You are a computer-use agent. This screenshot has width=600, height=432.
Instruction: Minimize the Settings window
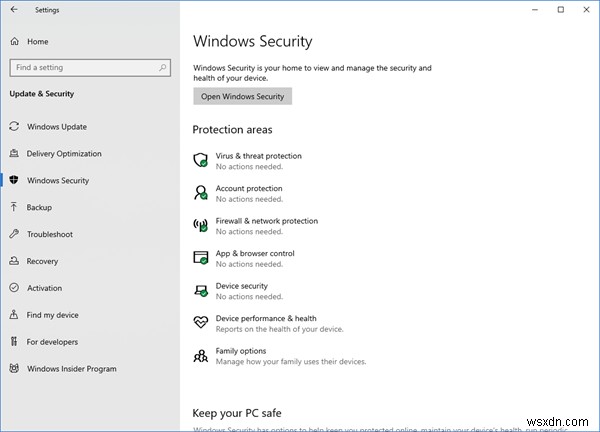(x=535, y=10)
